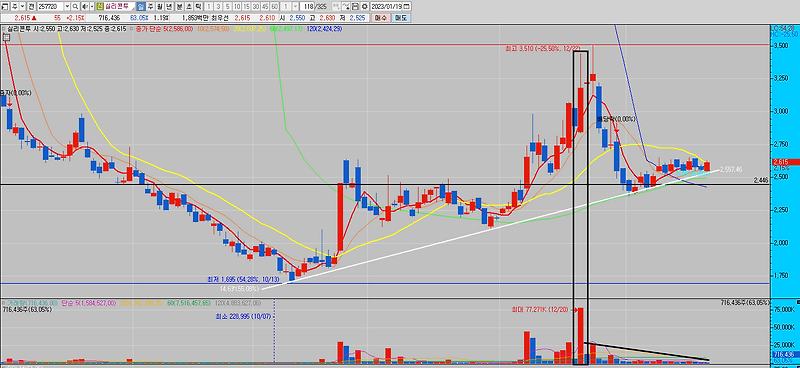Screen dimensions: 800x368
Task: Click the 2,446 horizontal line price tag
Action: coord(761,181)
